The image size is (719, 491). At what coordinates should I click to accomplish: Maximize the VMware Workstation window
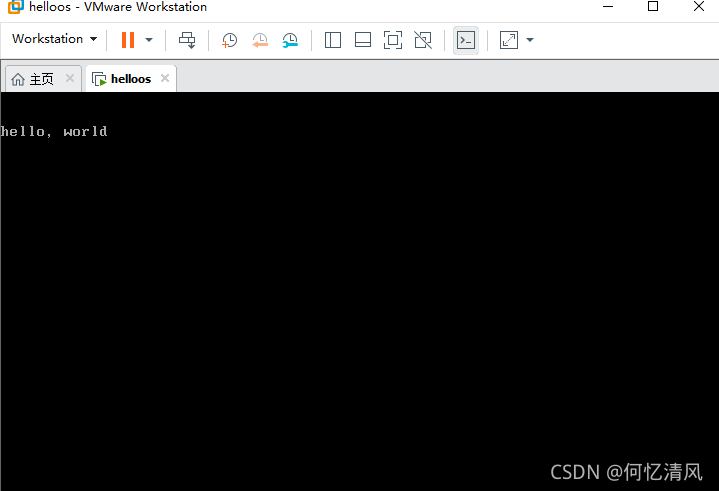653,6
